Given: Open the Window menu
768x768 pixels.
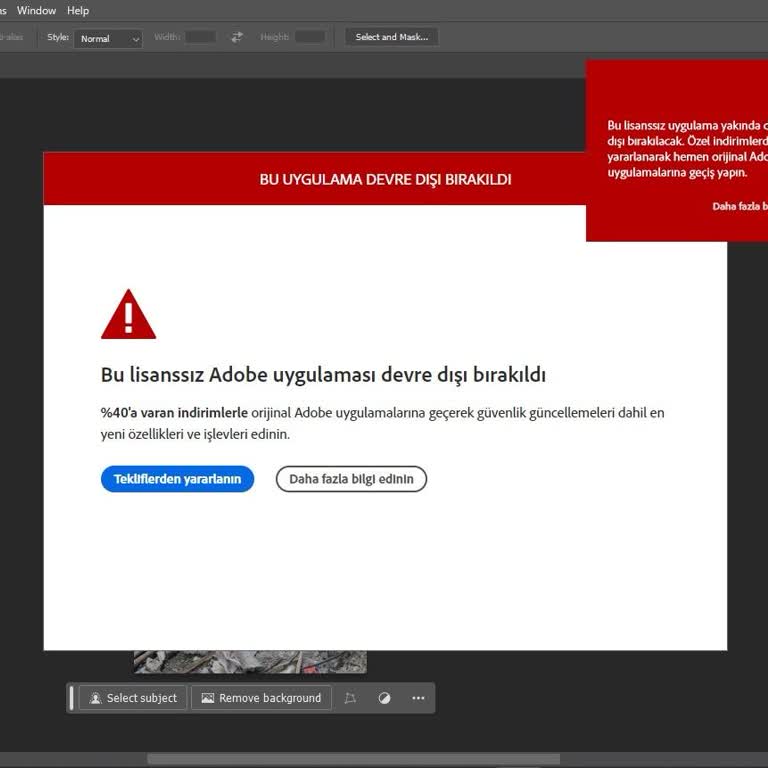Looking at the screenshot, I should pyautogui.click(x=37, y=10).
